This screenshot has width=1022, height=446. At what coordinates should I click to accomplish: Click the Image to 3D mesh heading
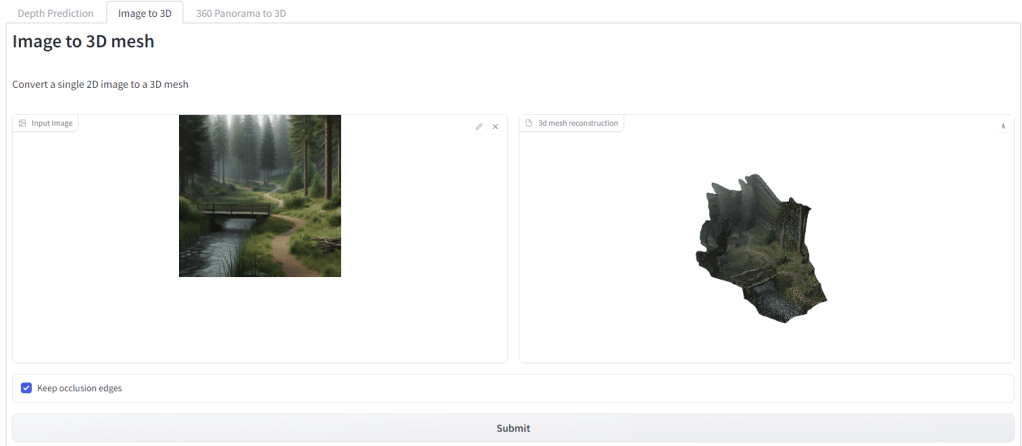tap(83, 43)
